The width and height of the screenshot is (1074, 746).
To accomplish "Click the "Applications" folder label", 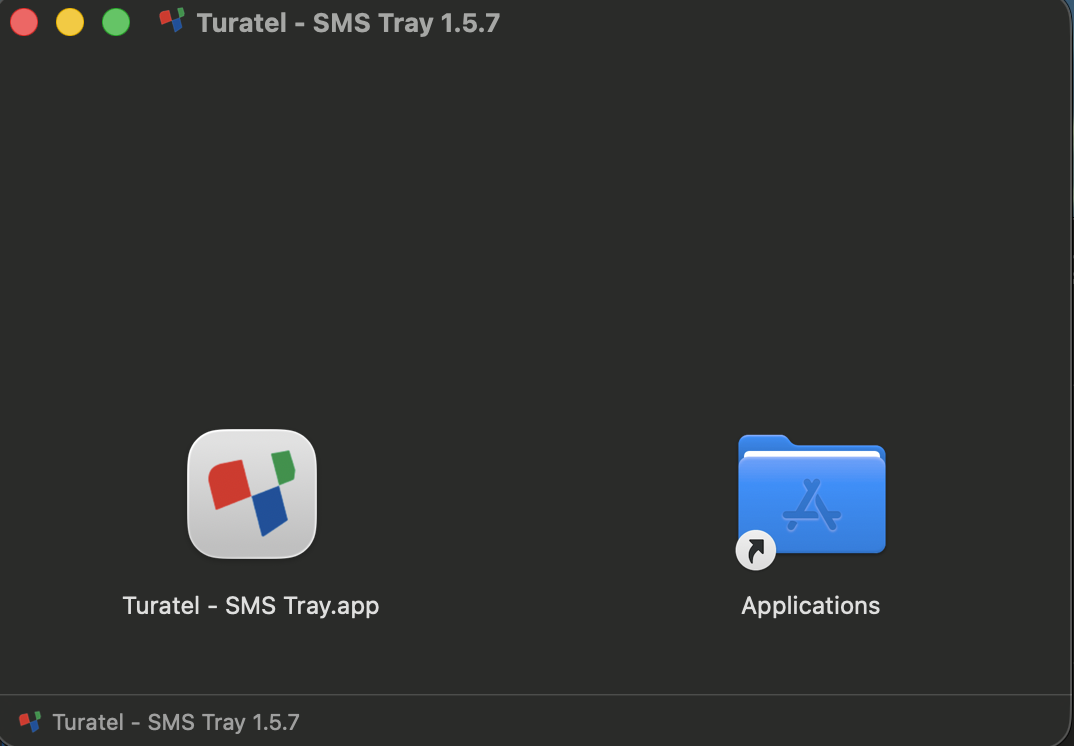I will tap(810, 606).
